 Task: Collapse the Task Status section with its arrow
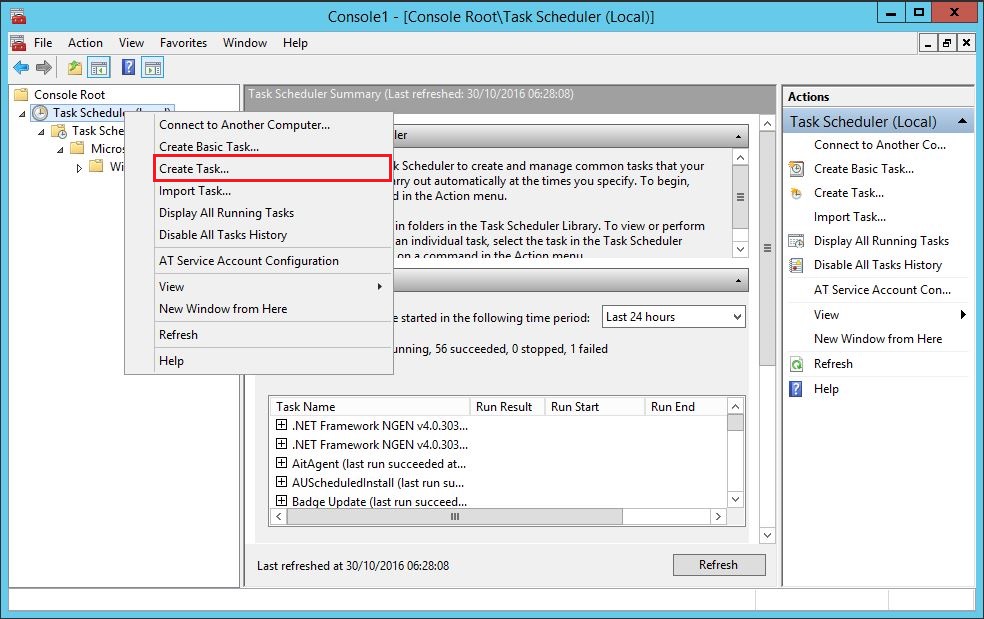click(738, 281)
